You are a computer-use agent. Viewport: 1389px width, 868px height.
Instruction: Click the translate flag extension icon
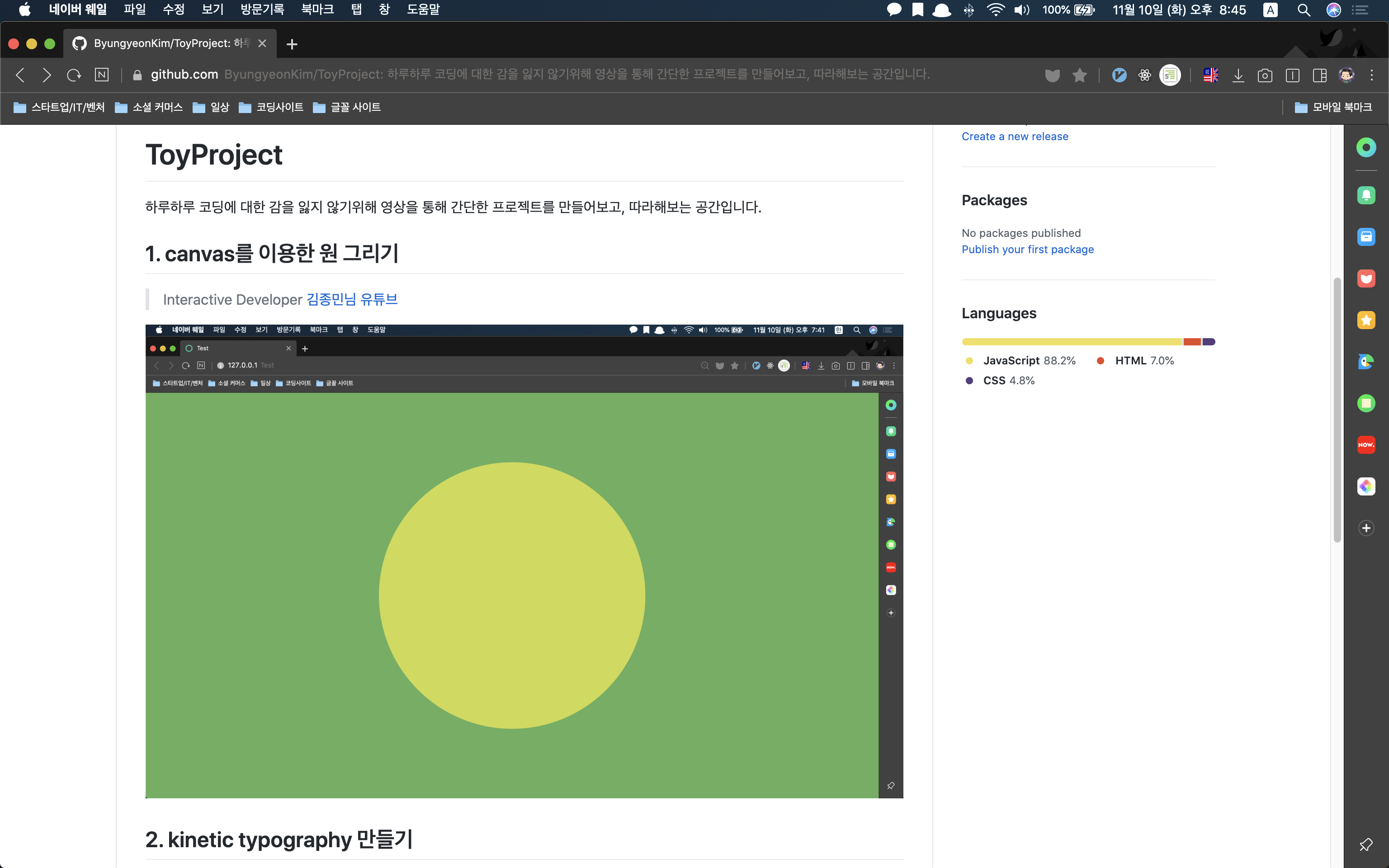pyautogui.click(x=1210, y=75)
